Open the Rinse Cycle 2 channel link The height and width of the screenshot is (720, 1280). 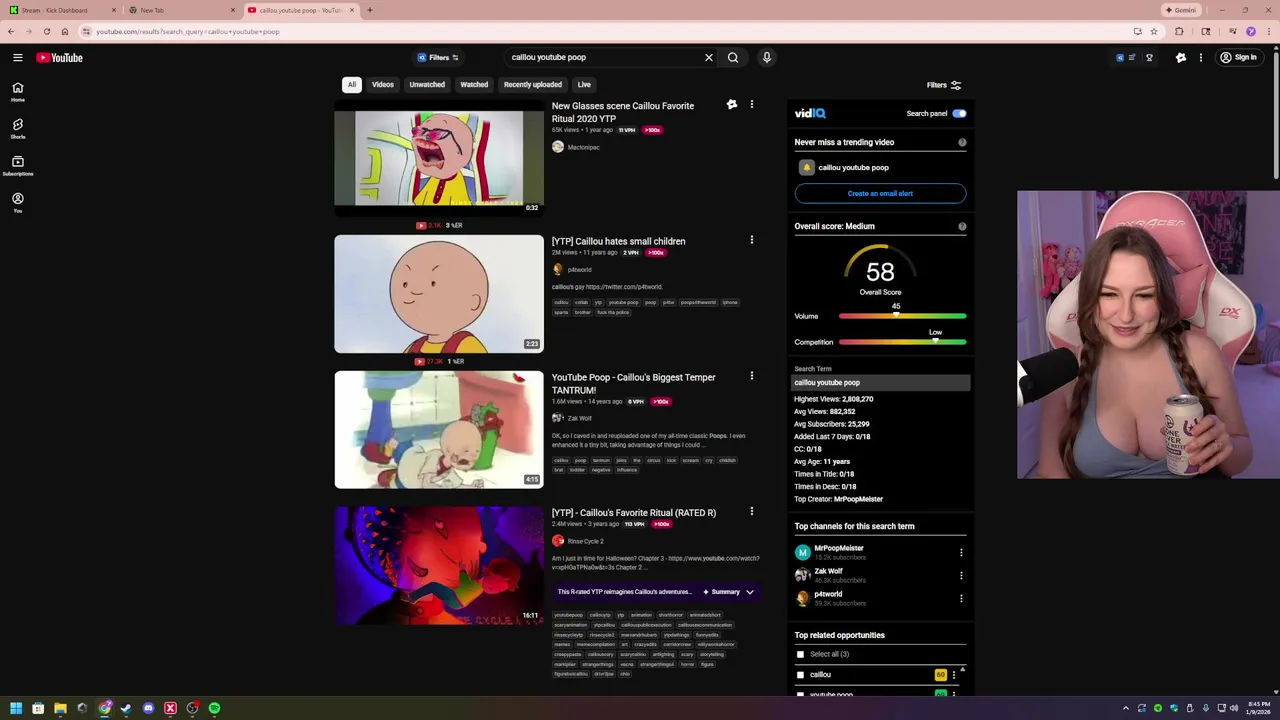click(x=586, y=541)
